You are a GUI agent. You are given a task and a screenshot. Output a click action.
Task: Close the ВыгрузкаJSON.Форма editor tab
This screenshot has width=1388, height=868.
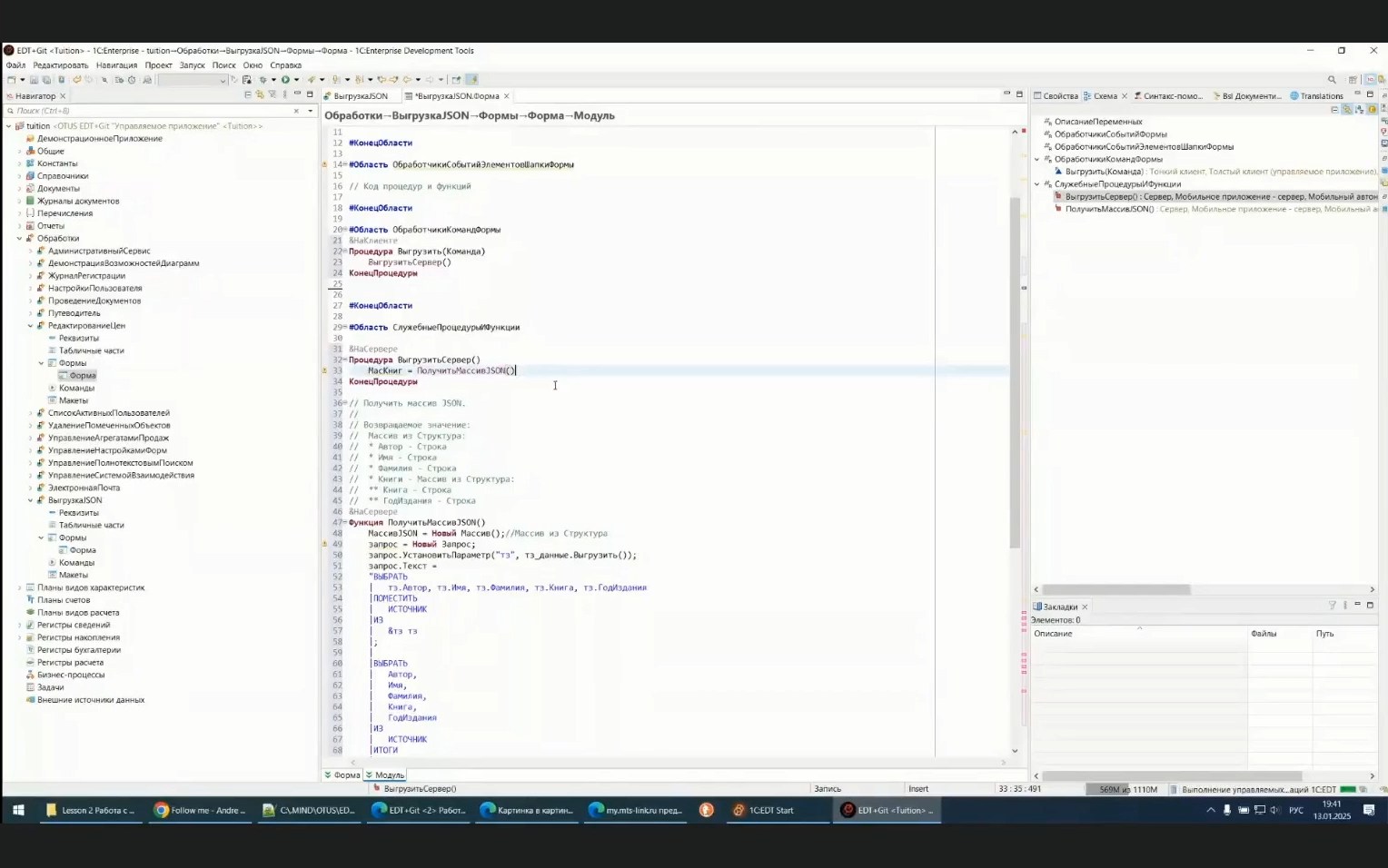(507, 96)
